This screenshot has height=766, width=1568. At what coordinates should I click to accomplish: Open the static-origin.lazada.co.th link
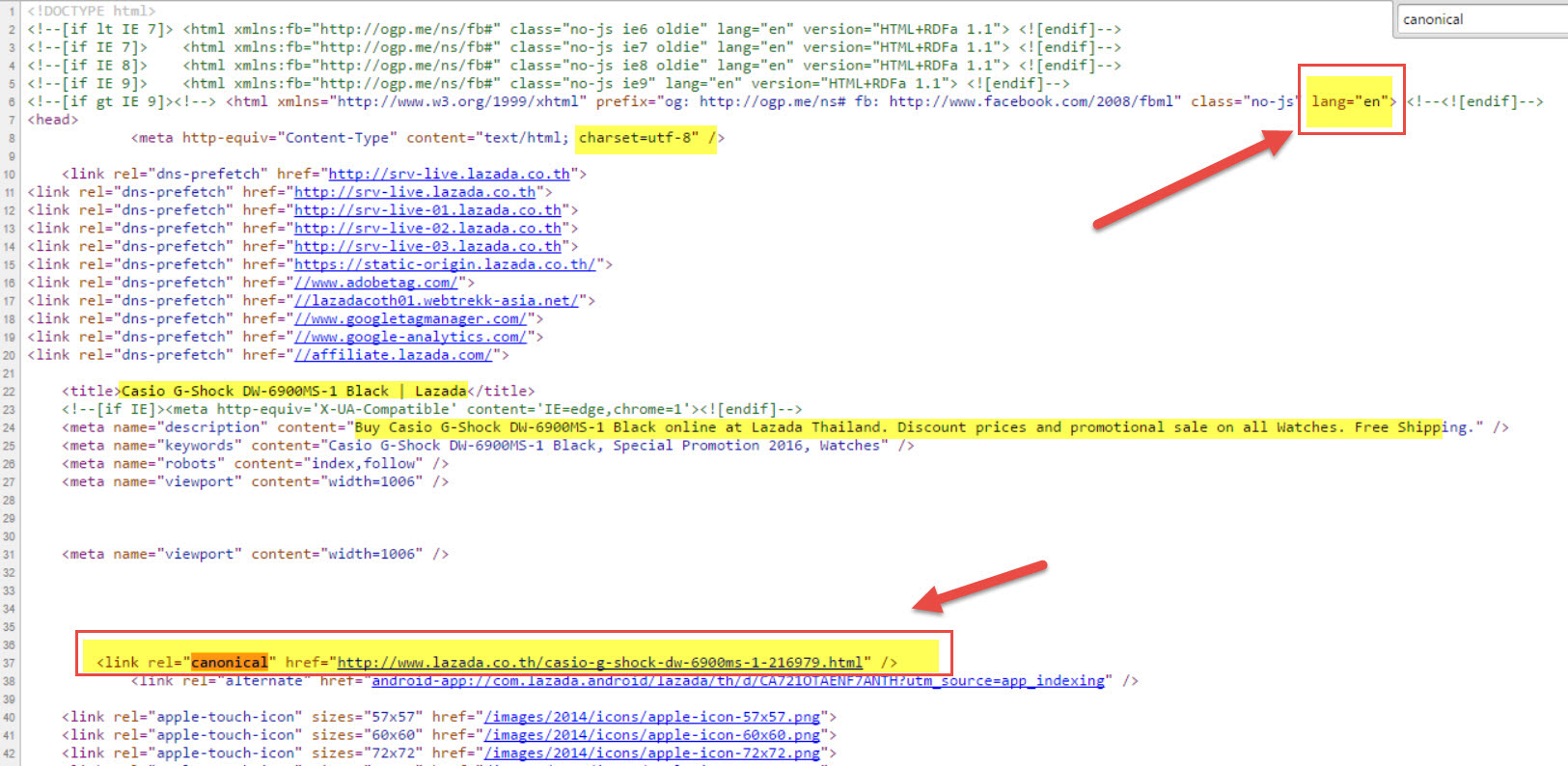(445, 264)
